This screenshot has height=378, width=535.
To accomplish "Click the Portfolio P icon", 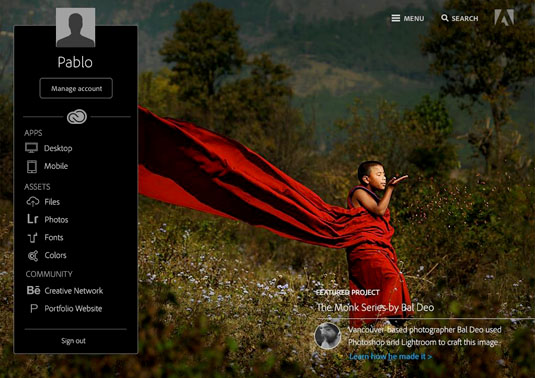I will point(34,308).
